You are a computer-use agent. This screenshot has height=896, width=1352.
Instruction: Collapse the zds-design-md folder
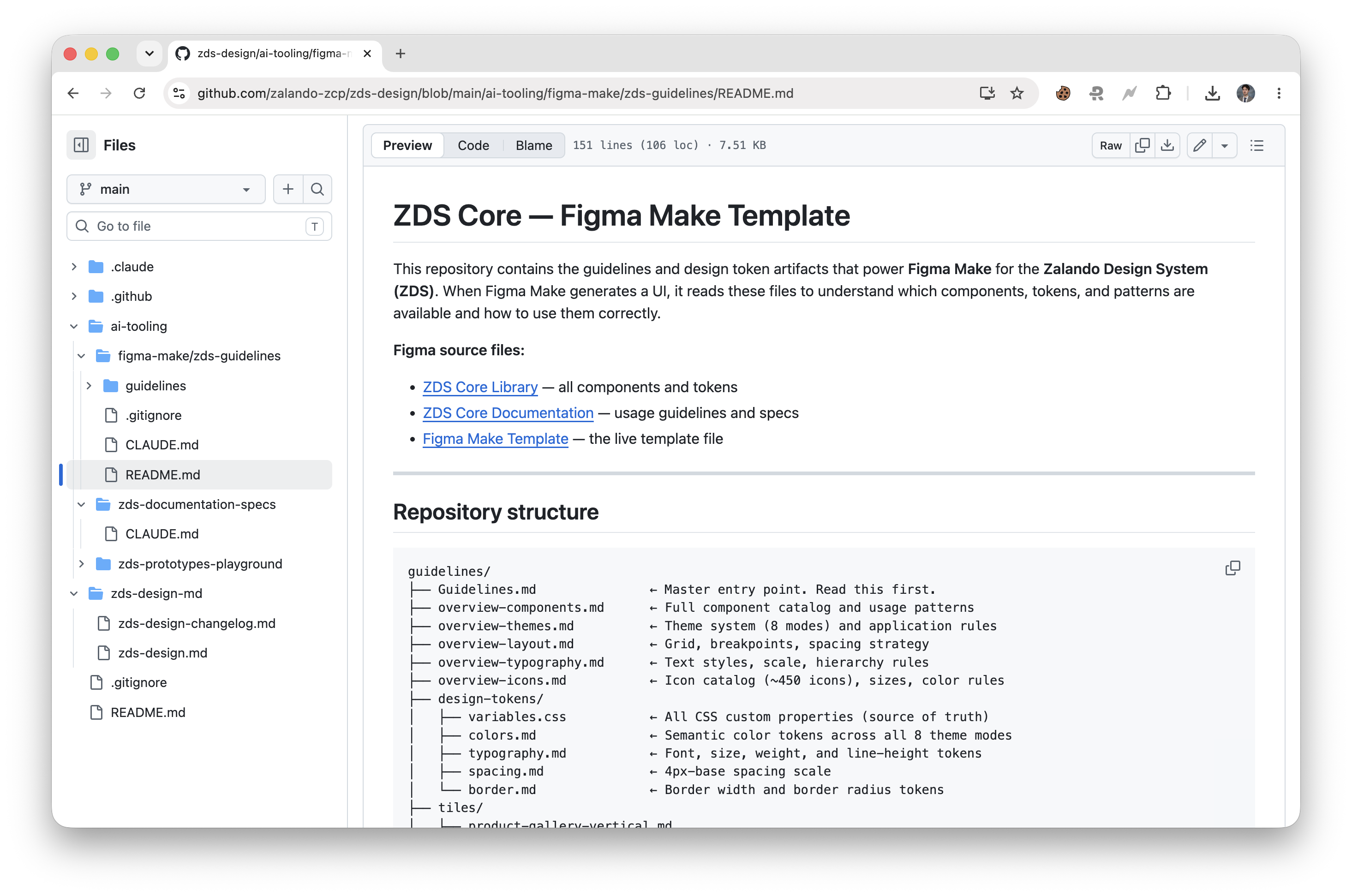pyautogui.click(x=74, y=594)
